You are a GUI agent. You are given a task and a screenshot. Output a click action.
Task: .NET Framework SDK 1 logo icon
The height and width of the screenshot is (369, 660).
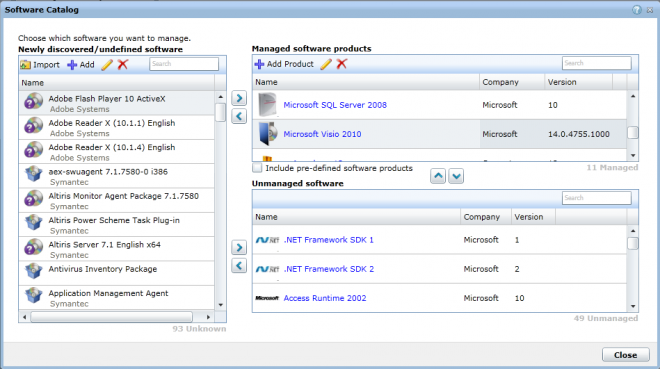(x=267, y=240)
